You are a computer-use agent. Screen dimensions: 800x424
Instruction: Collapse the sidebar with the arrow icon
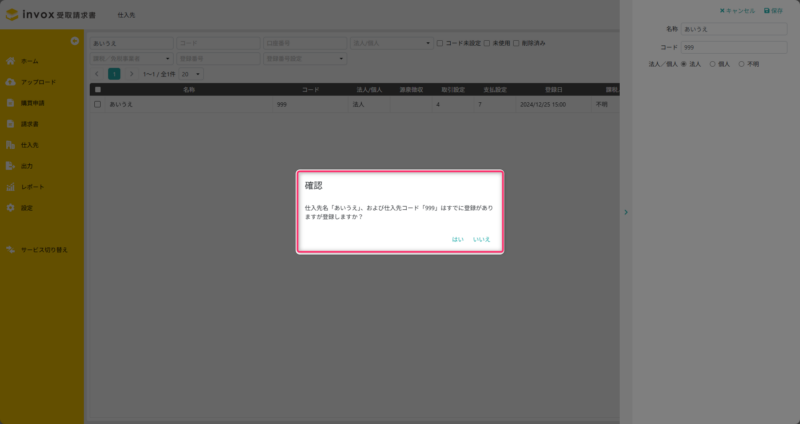point(74,41)
